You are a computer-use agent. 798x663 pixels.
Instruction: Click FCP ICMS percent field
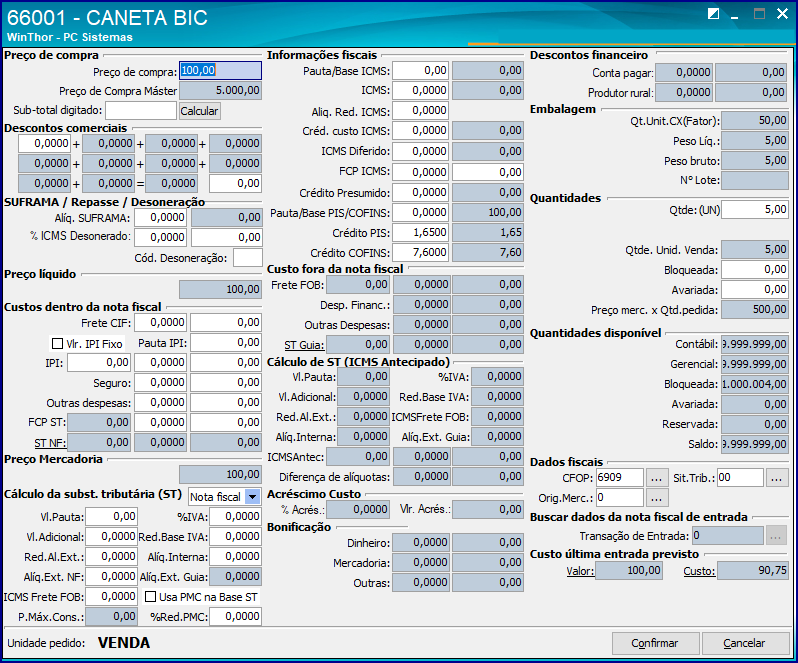(420, 172)
